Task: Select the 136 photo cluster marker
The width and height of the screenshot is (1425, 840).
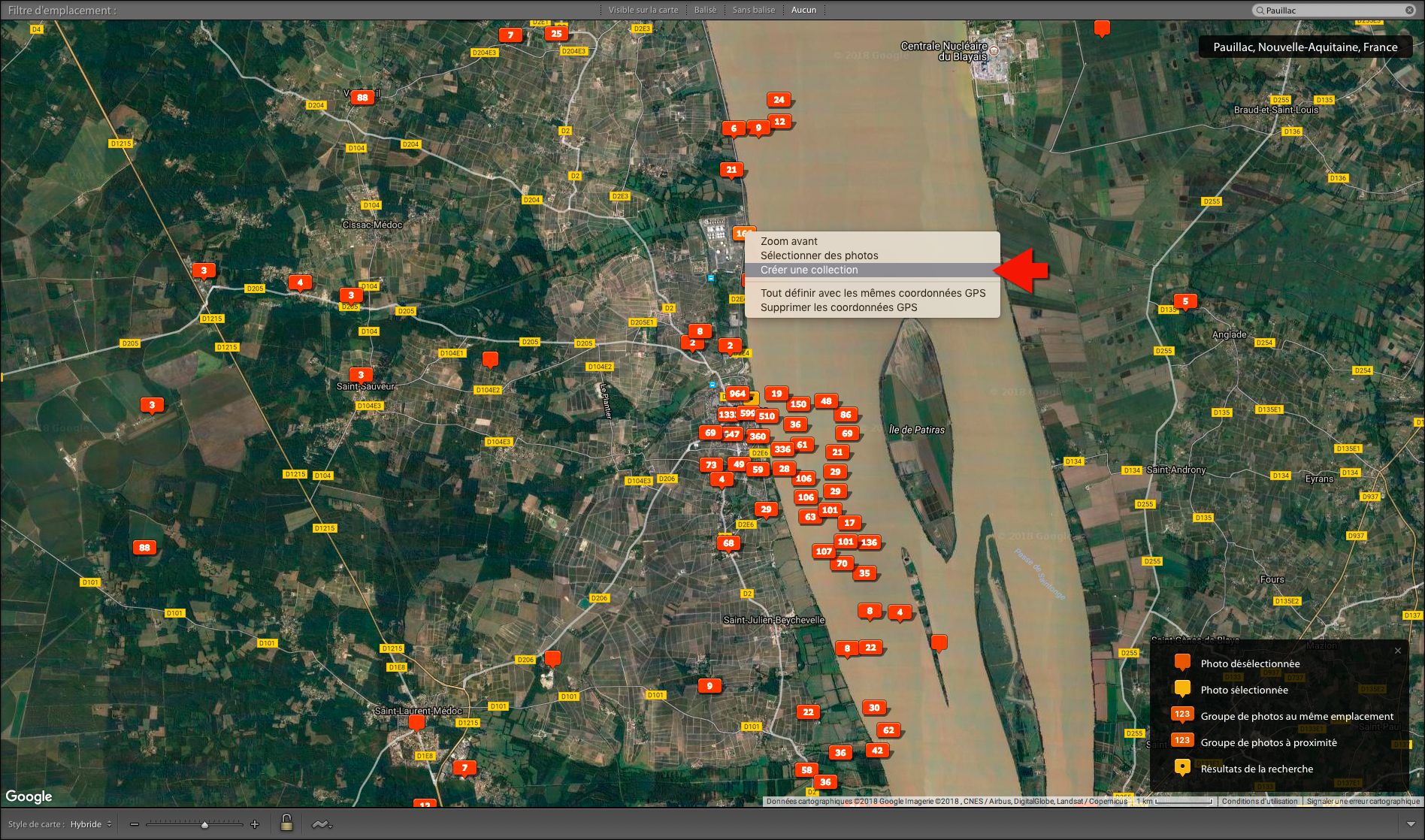Action: point(869,542)
